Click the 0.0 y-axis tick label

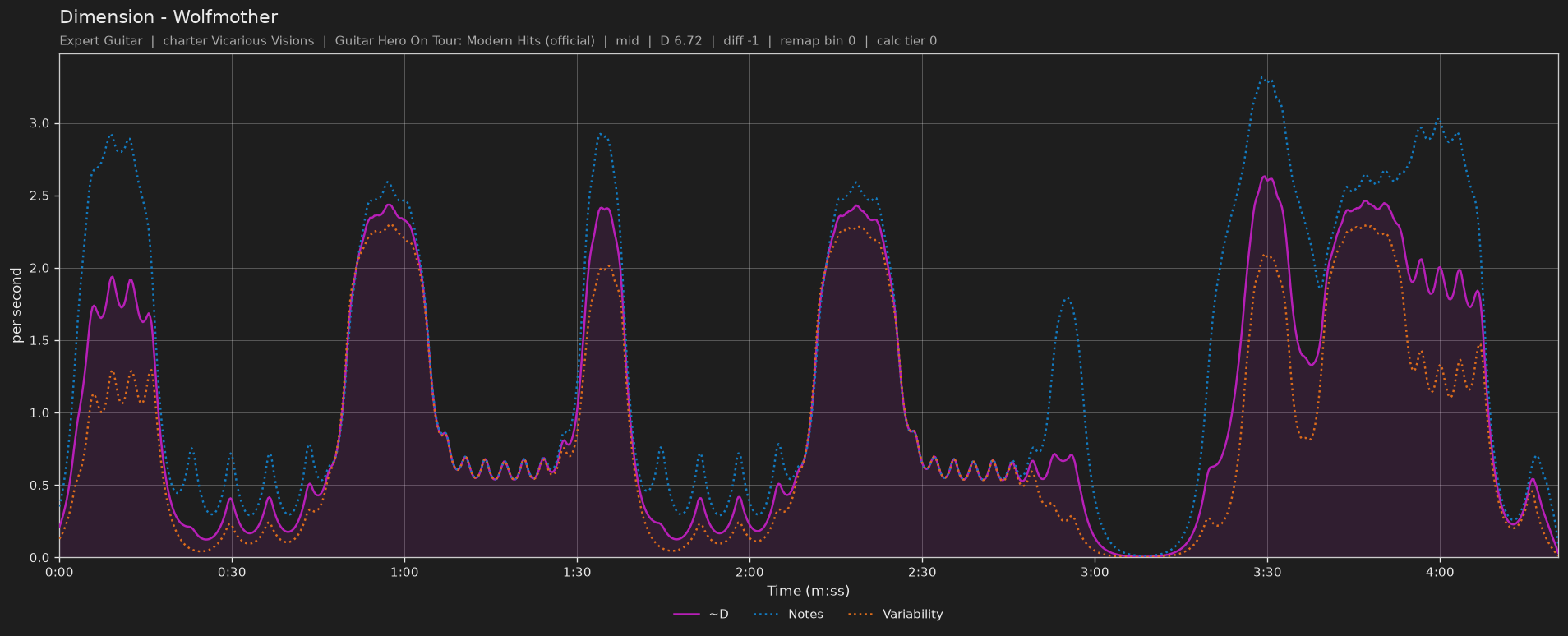pos(39,558)
